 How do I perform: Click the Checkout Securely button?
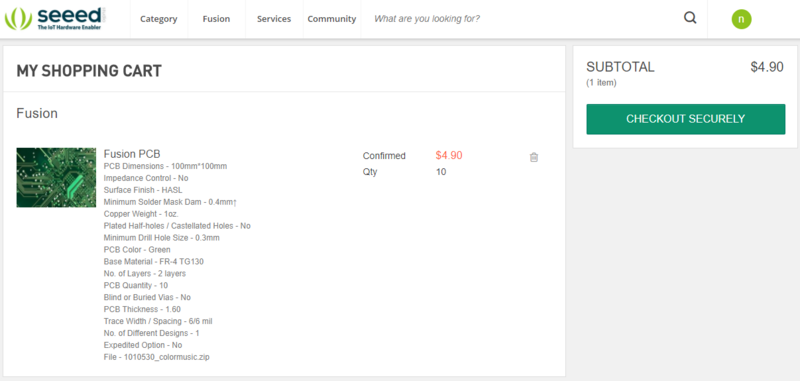point(686,119)
